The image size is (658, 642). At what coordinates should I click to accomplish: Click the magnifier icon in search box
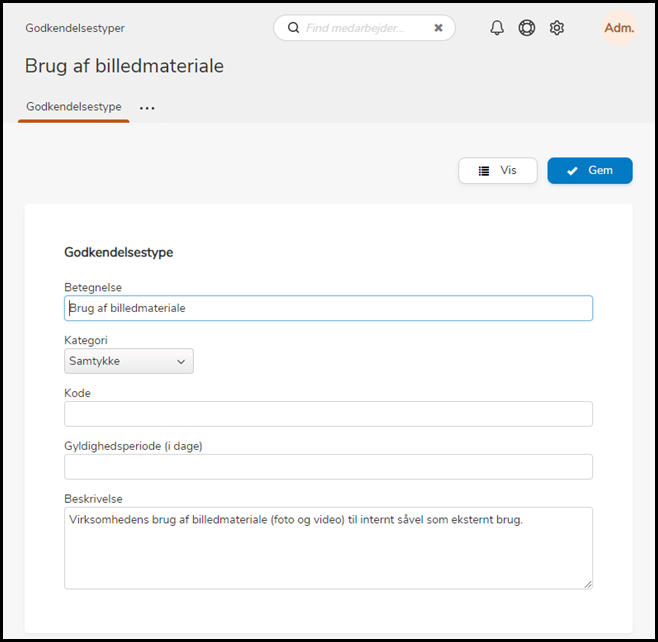(293, 28)
